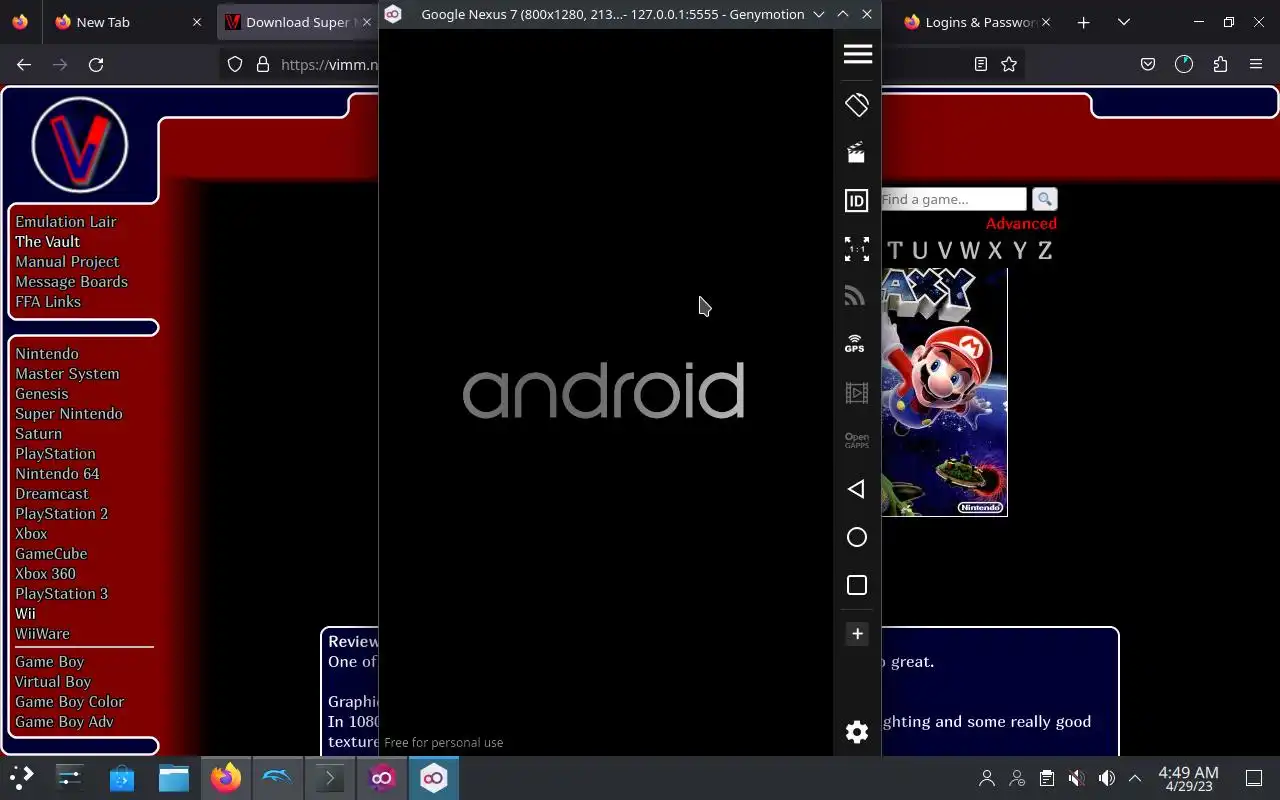Tap the Android home circle button
The height and width of the screenshot is (800, 1280).
857,537
